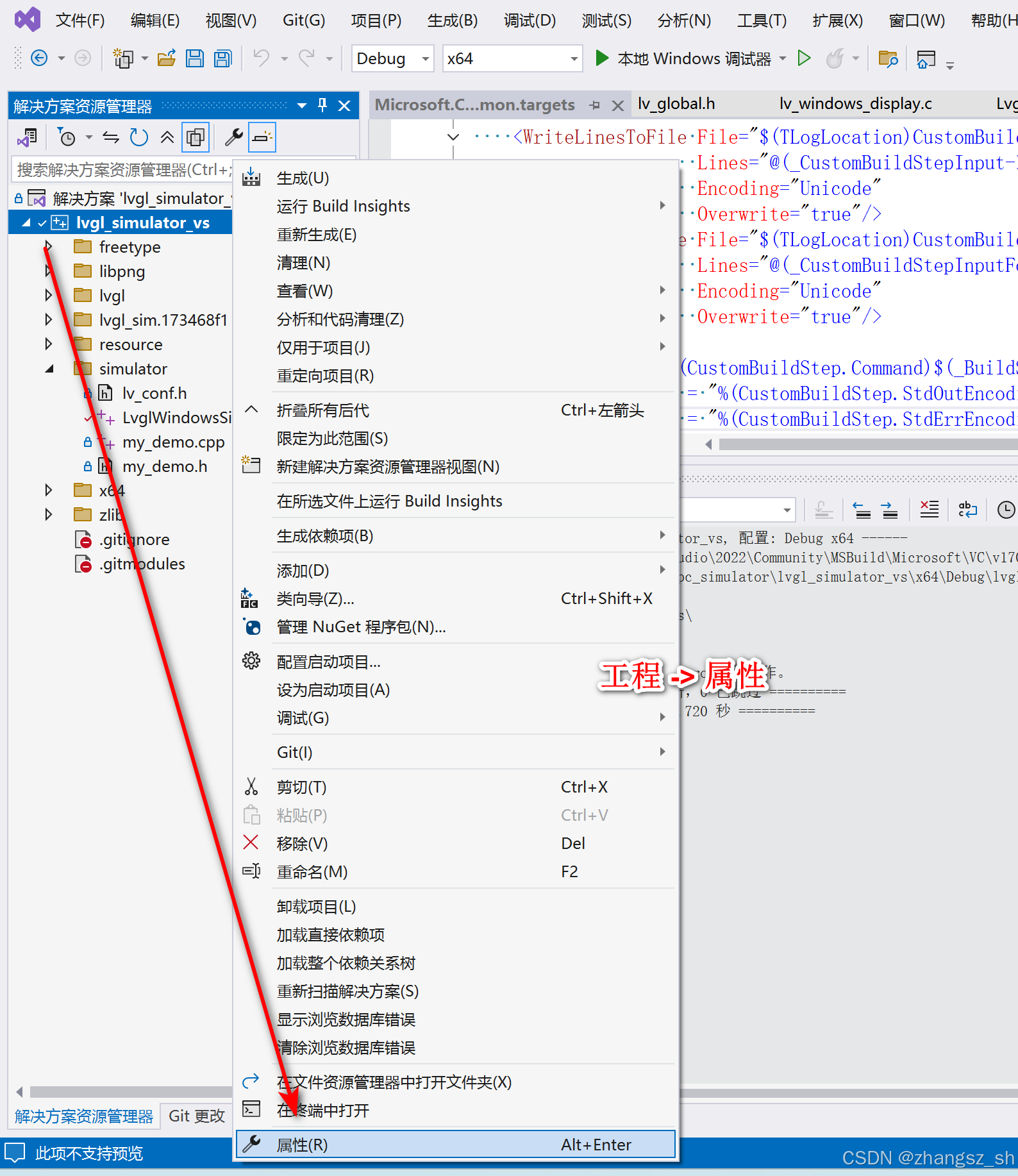Toggle word wrap in output panel
The image size is (1018, 1176).
(967, 510)
